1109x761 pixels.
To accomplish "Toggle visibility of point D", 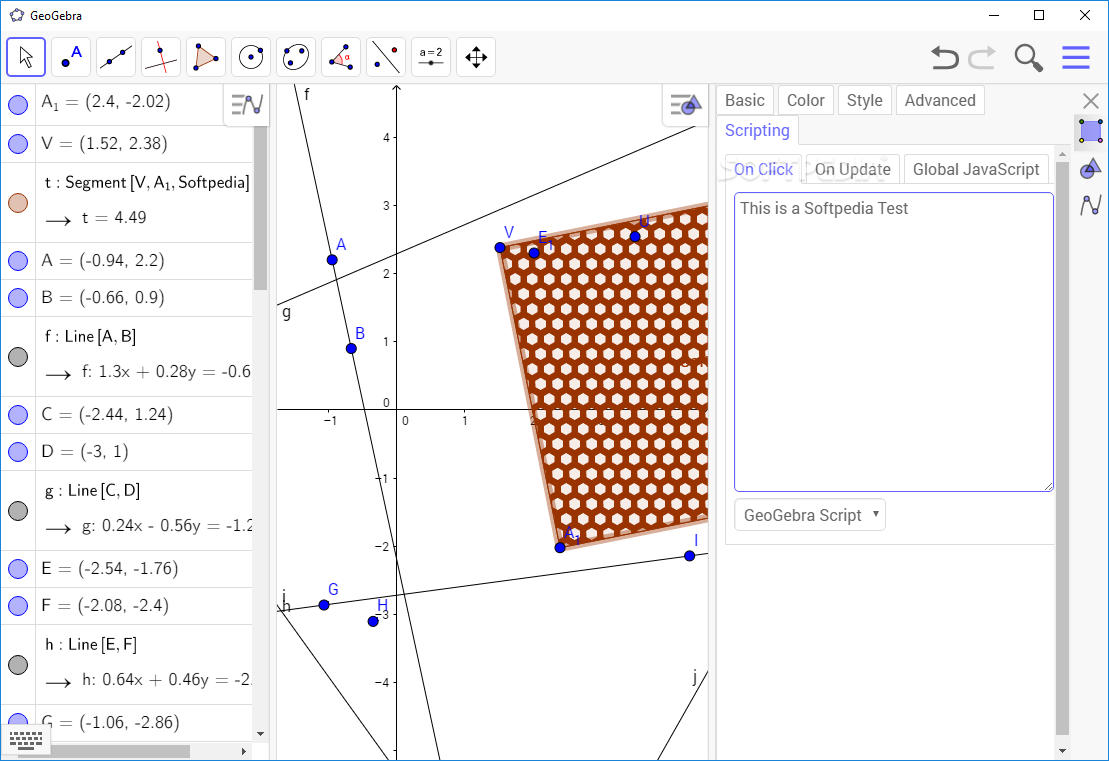I will point(18,452).
